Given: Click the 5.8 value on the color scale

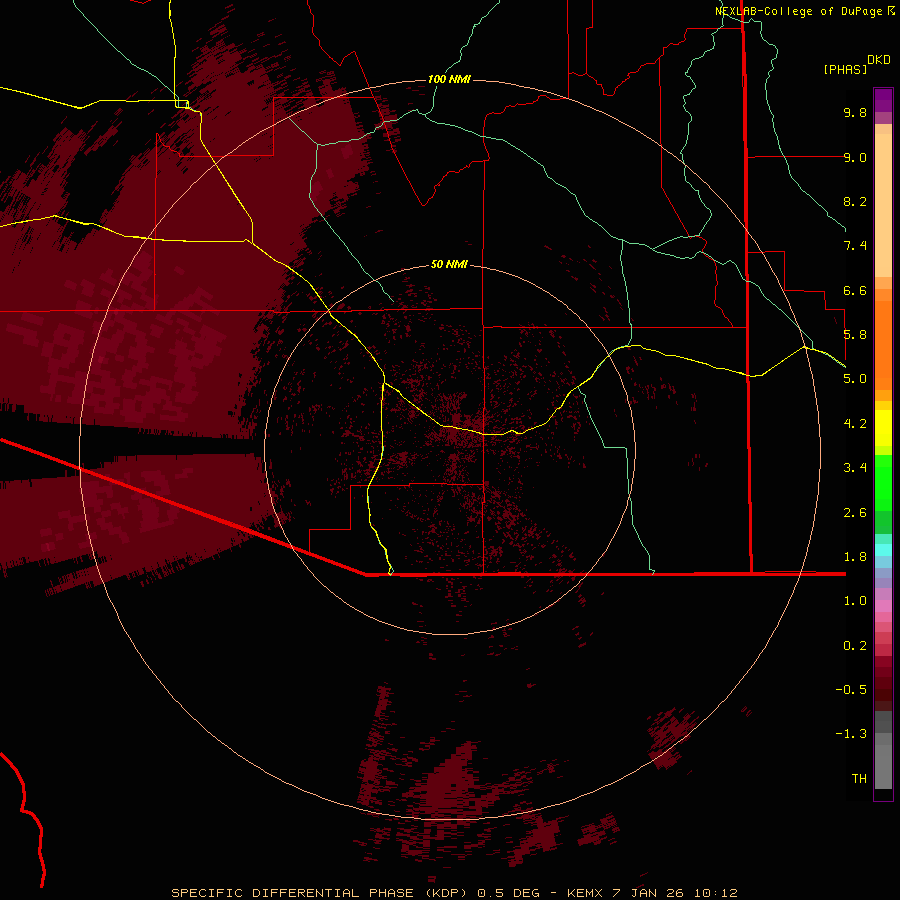Looking at the screenshot, I should [855, 335].
